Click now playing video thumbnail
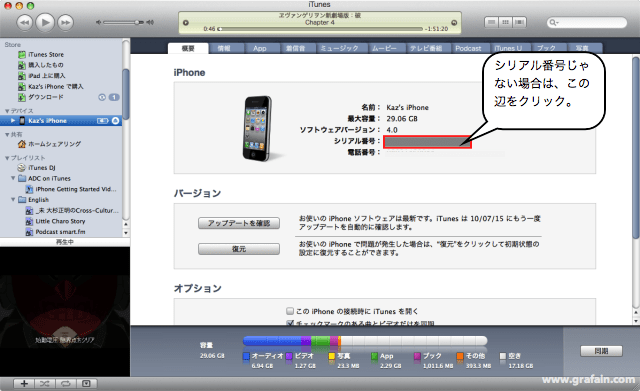Screen dimensions: 640x391 65,311
